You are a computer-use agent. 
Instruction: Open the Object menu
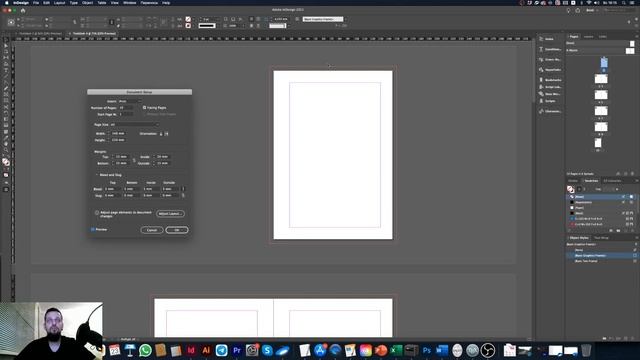[x=87, y=3]
